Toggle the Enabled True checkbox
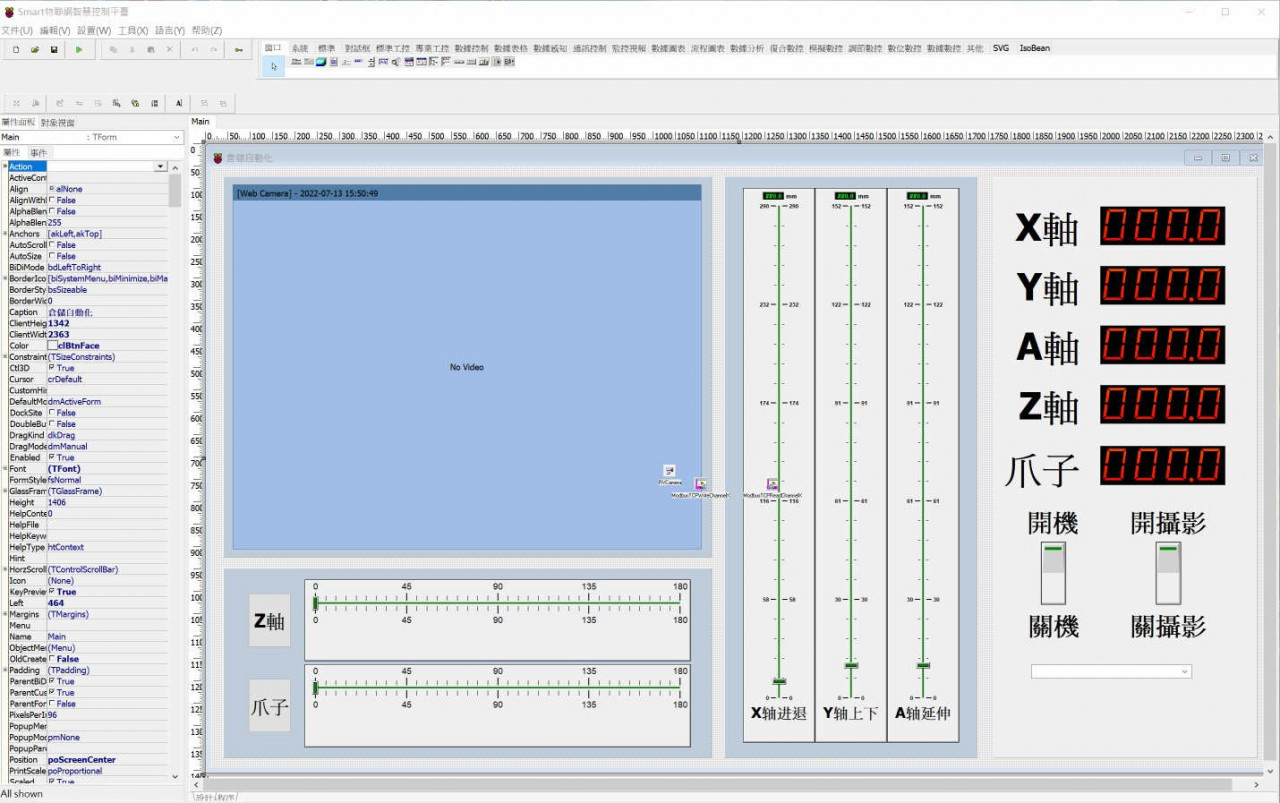The image size is (1280, 803). pos(52,458)
